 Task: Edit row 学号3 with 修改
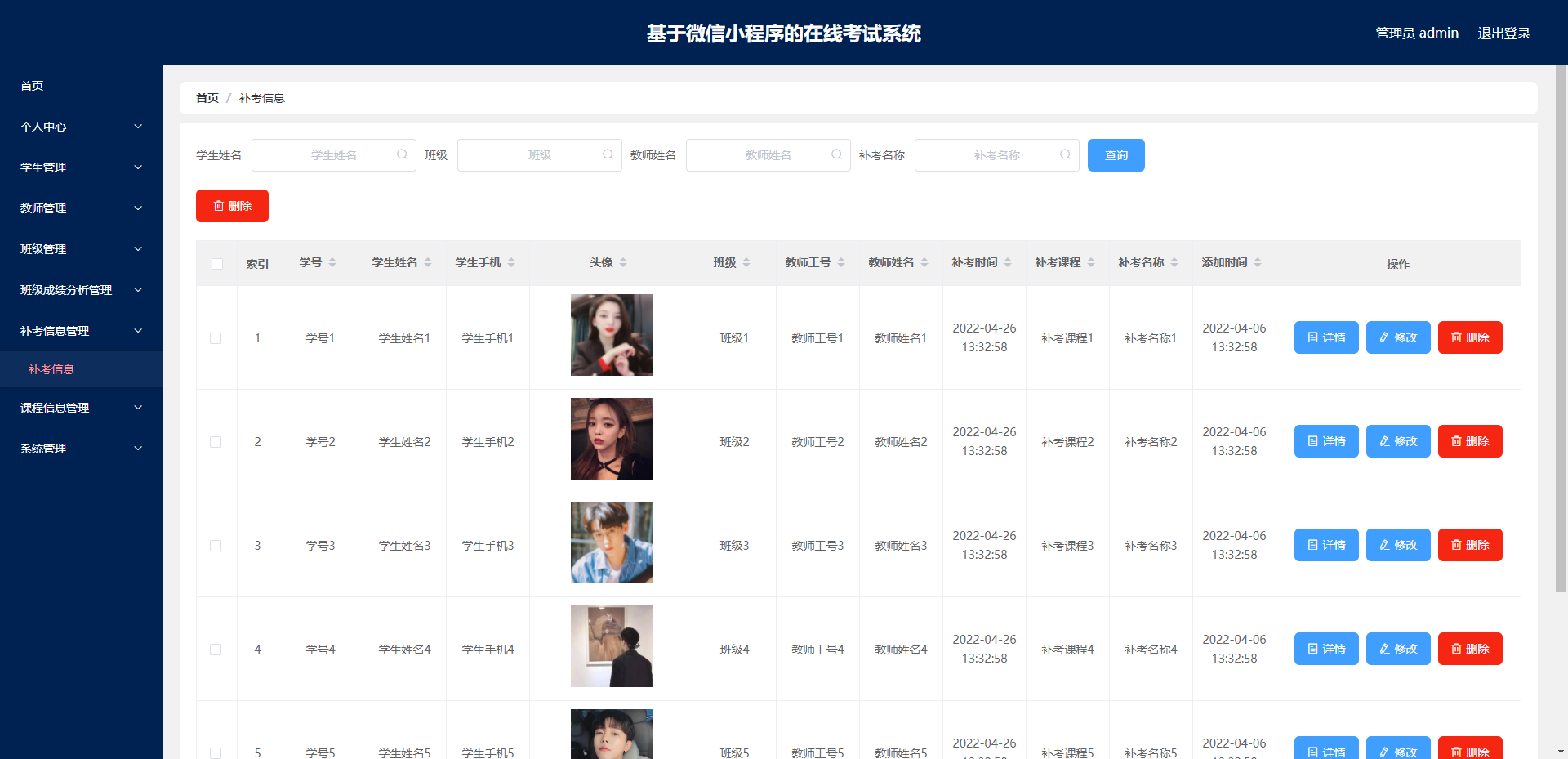1398,545
